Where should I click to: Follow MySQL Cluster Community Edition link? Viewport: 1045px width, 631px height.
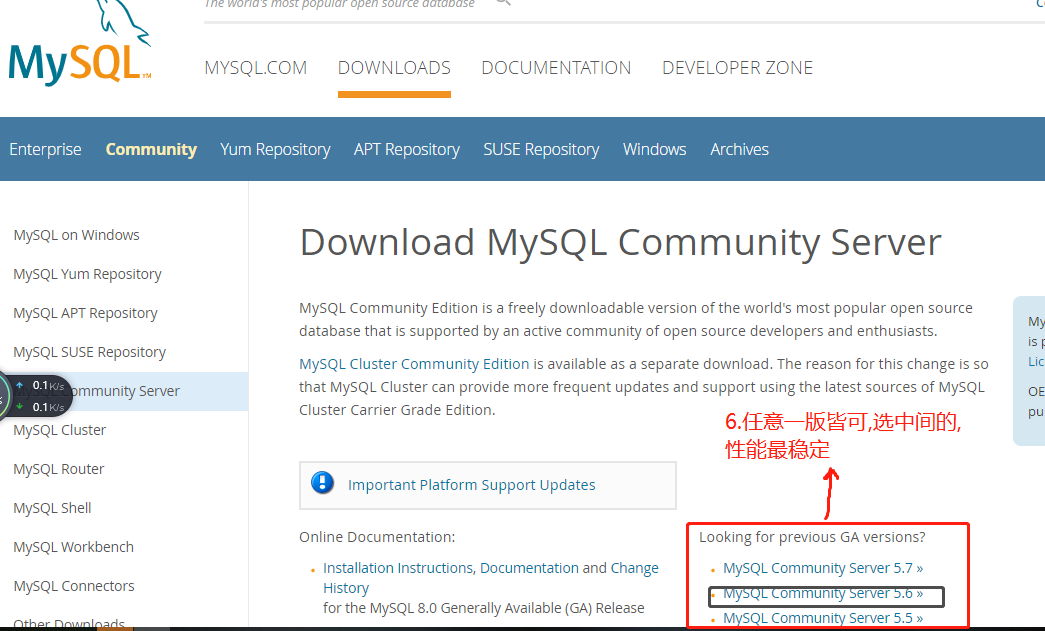414,364
